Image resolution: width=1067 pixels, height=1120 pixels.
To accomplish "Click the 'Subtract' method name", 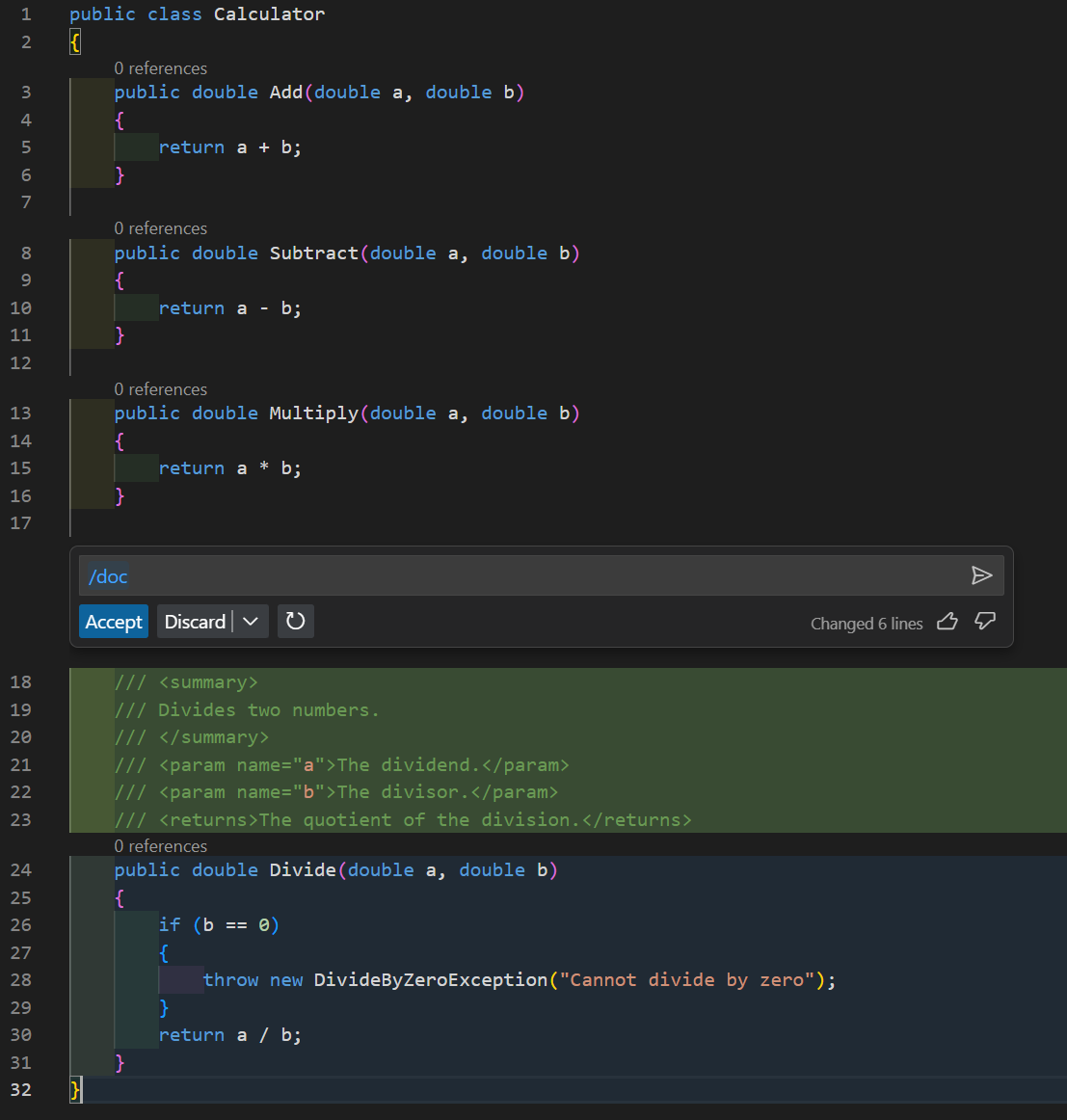I will pyautogui.click(x=313, y=253).
